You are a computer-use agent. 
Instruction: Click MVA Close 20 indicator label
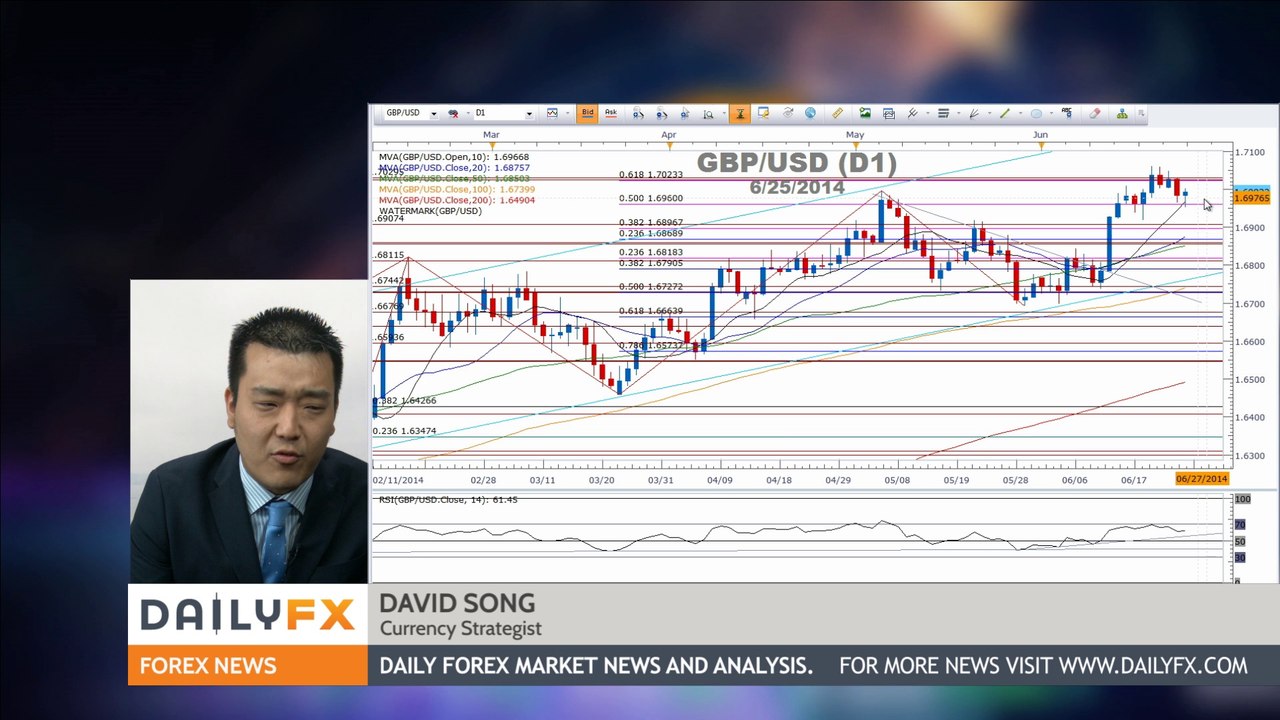point(454,168)
